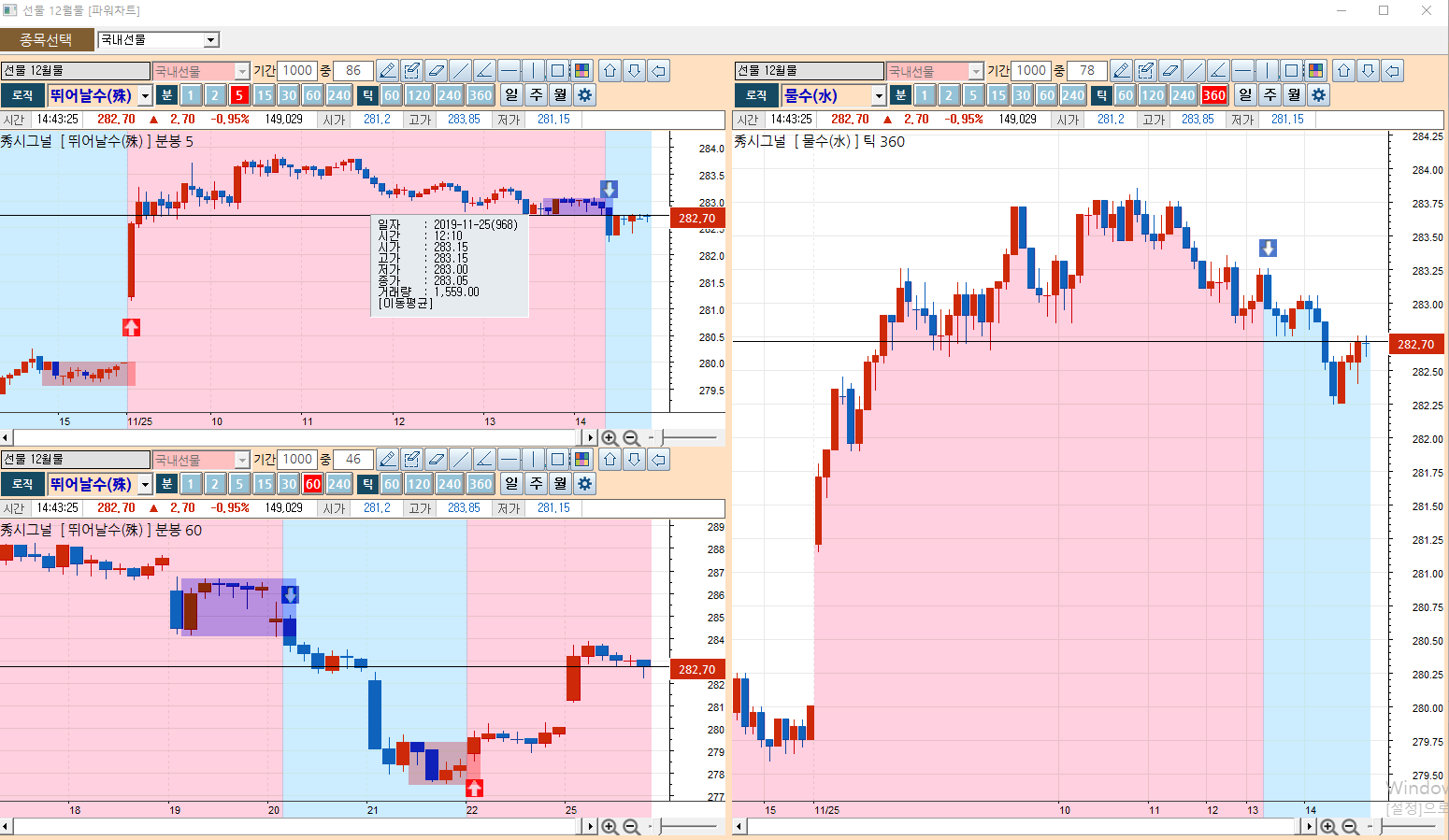Screen dimensions: 1449x840
Task: Pick the eraser tool in the 틱 360 chart toolbar
Action: click(x=1169, y=71)
